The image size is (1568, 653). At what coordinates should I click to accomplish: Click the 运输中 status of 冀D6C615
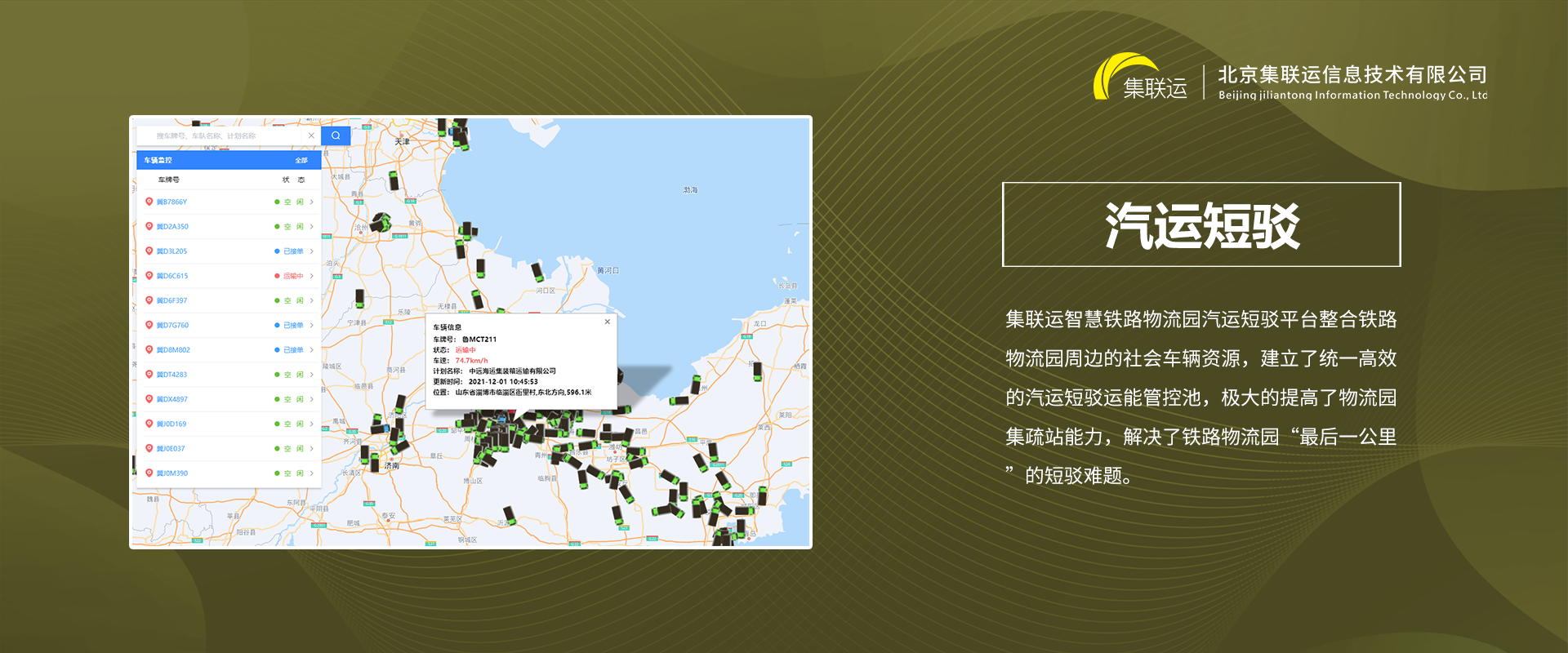(292, 276)
